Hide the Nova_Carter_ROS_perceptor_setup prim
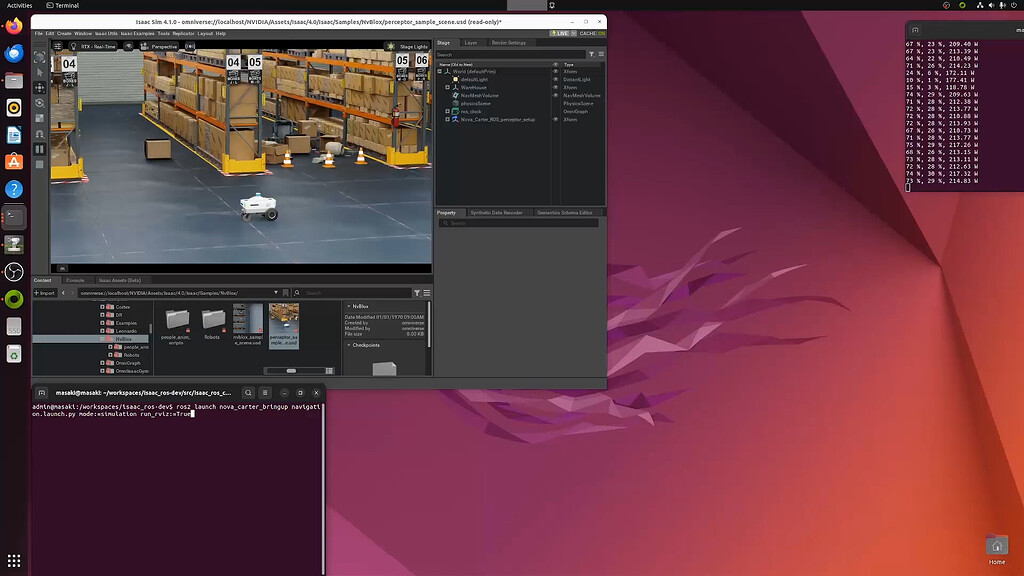The width and height of the screenshot is (1024, 576). tap(556, 119)
